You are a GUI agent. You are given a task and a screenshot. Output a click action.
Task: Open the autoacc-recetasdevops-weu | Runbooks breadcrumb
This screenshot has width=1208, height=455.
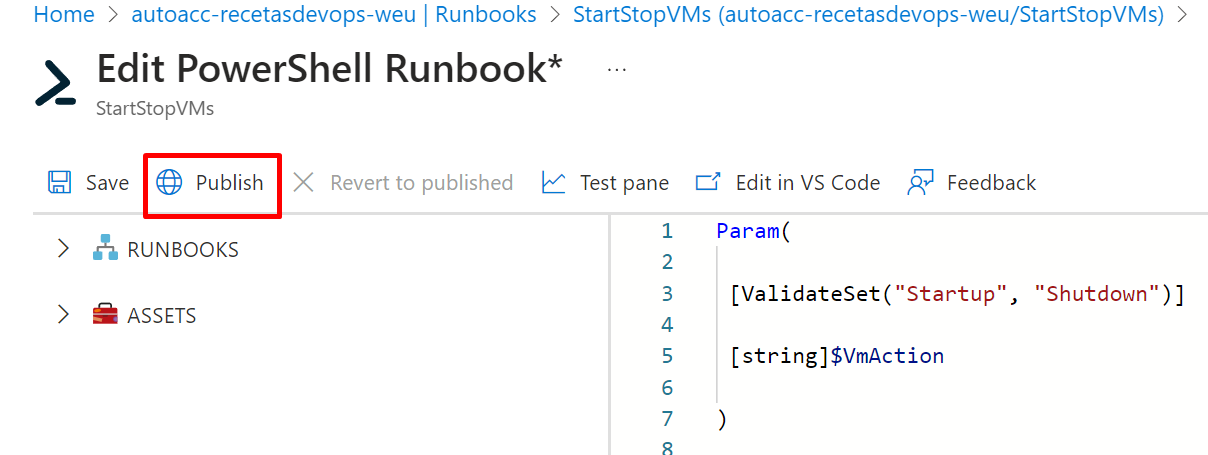click(x=334, y=15)
